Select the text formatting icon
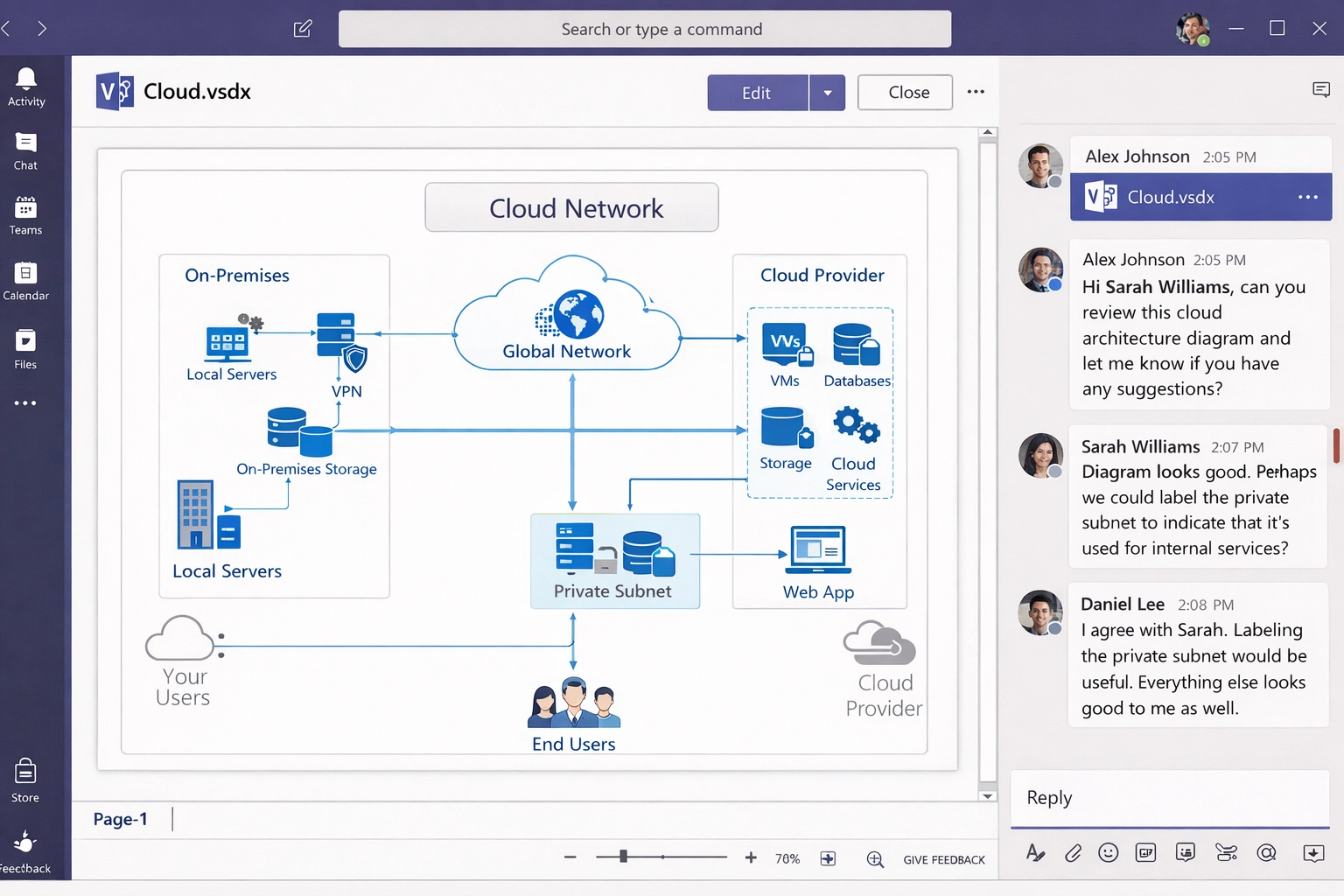Viewport: 1344px width, 896px height. [1036, 852]
